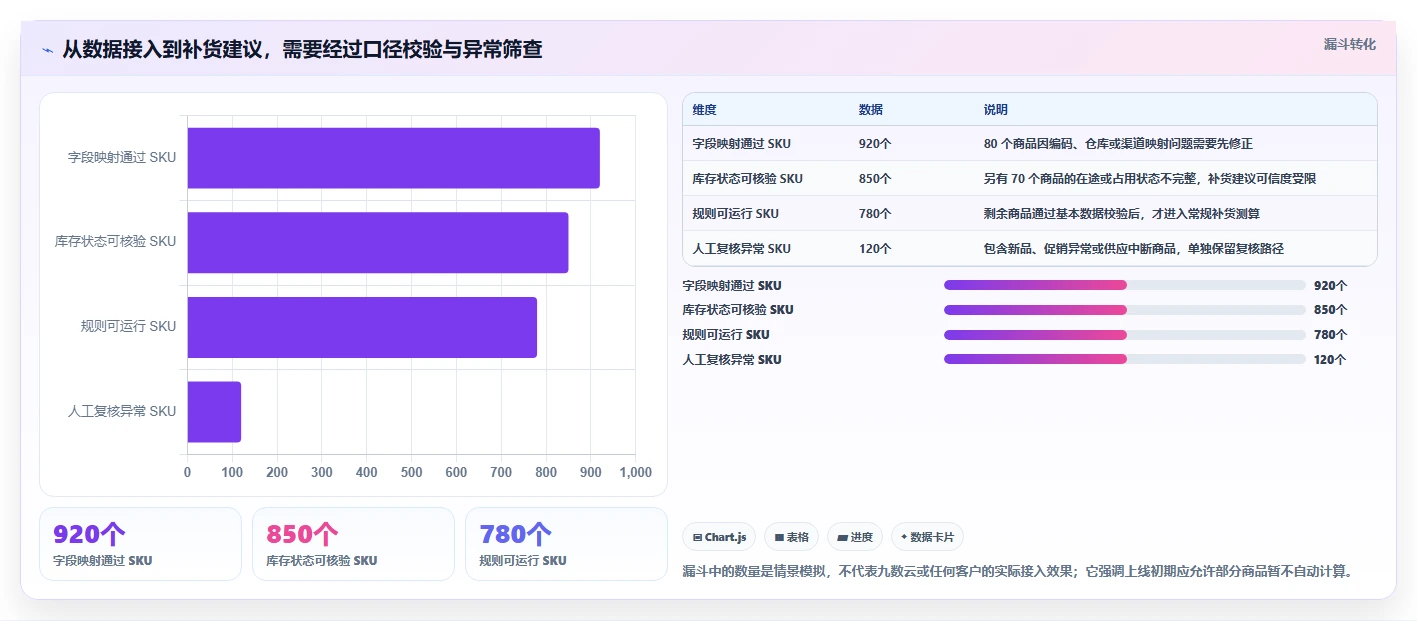1417x621 pixels.
Task: Click chart axis label 字段映射通过 SKU
Action: [122, 157]
